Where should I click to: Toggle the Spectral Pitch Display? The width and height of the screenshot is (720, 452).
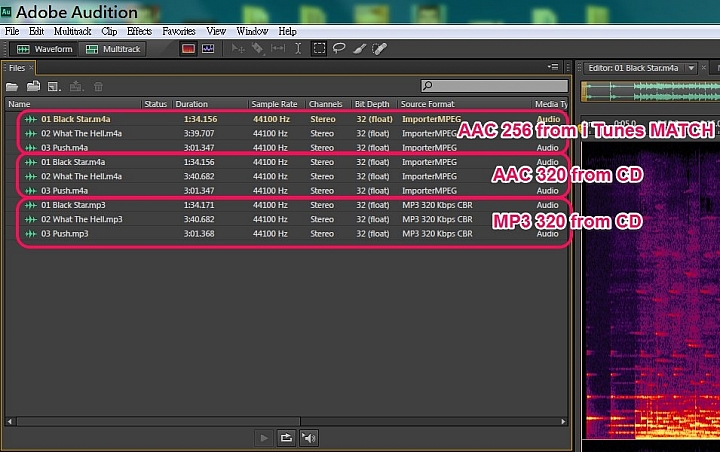tap(208, 49)
